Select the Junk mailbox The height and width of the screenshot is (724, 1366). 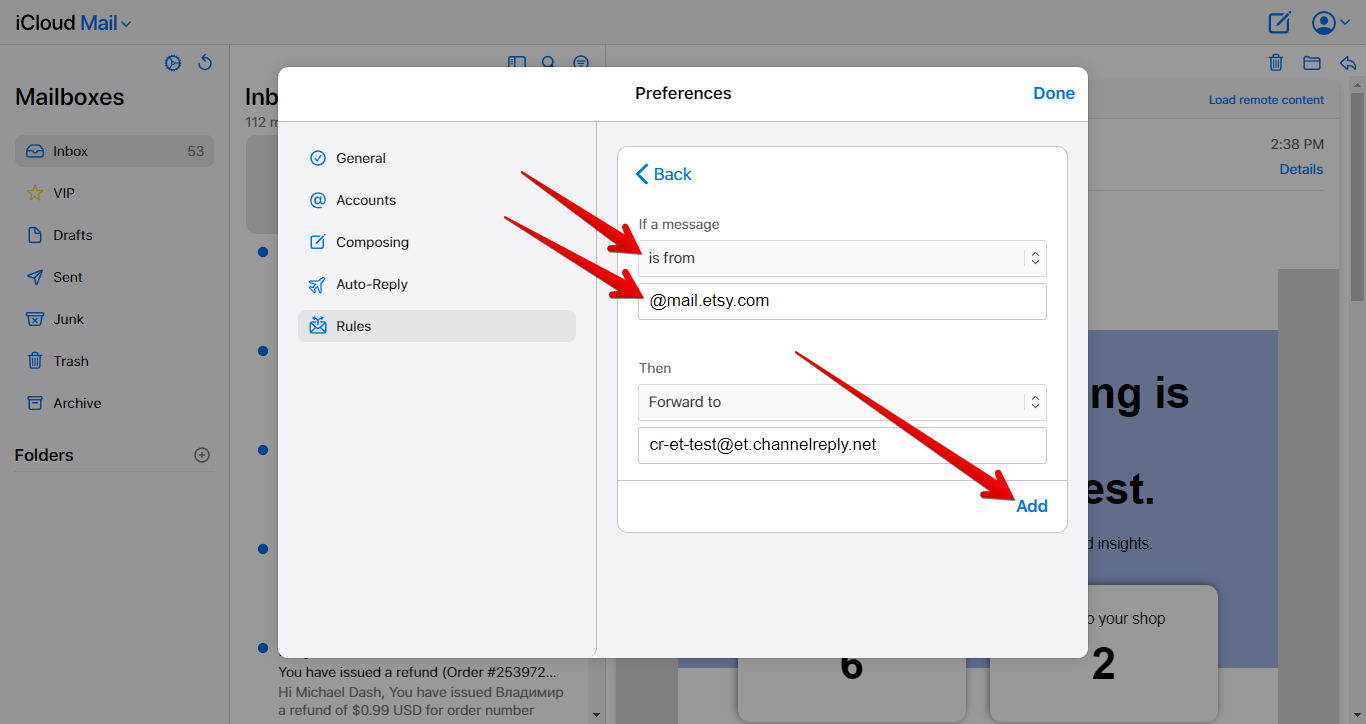click(x=114, y=319)
